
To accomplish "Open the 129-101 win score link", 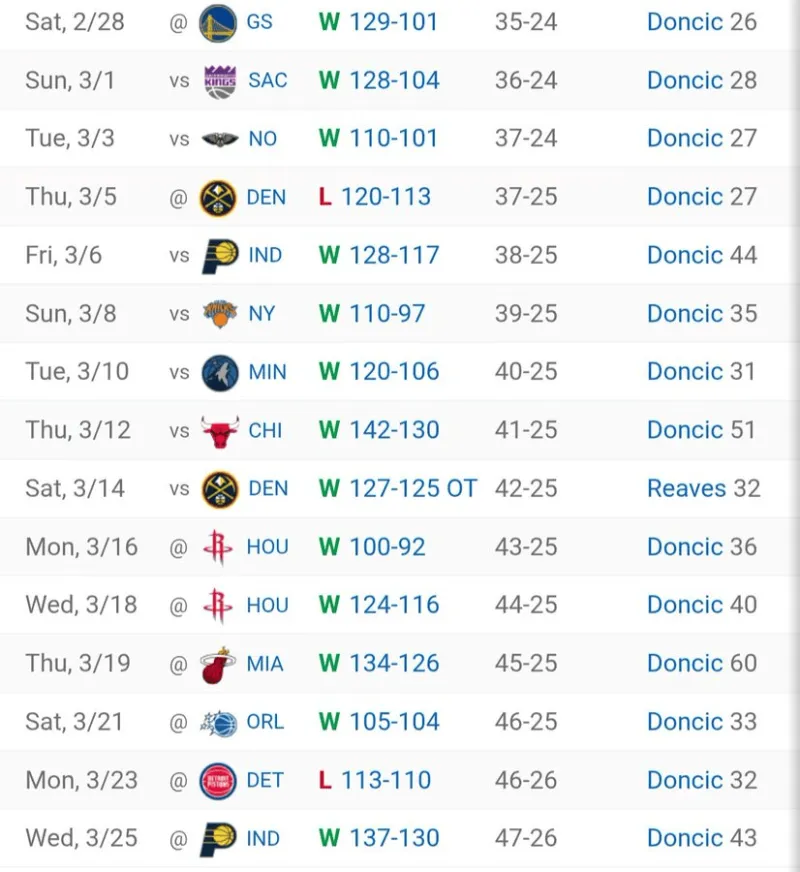I will pyautogui.click(x=393, y=21).
